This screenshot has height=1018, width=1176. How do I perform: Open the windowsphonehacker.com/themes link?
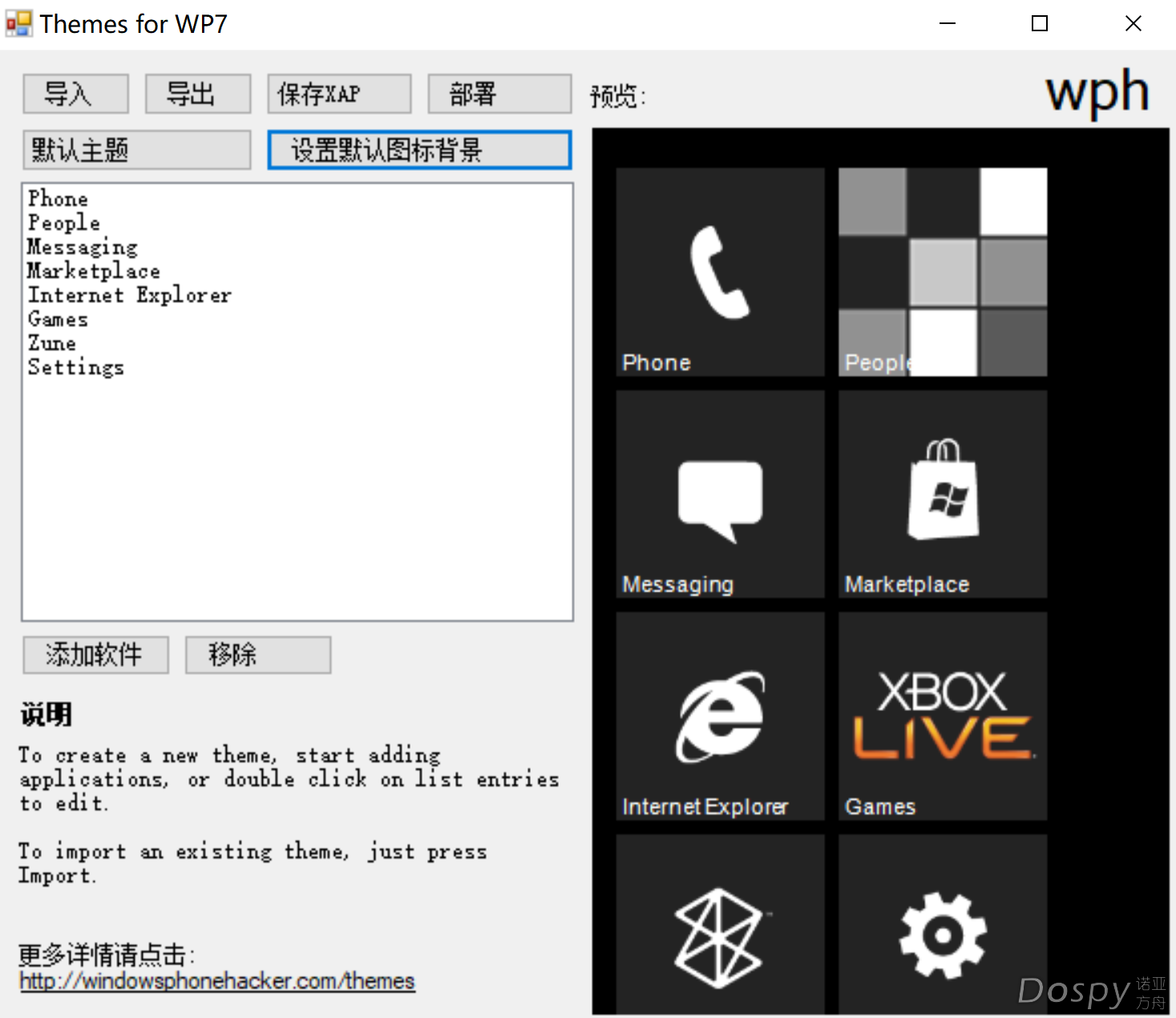(217, 980)
